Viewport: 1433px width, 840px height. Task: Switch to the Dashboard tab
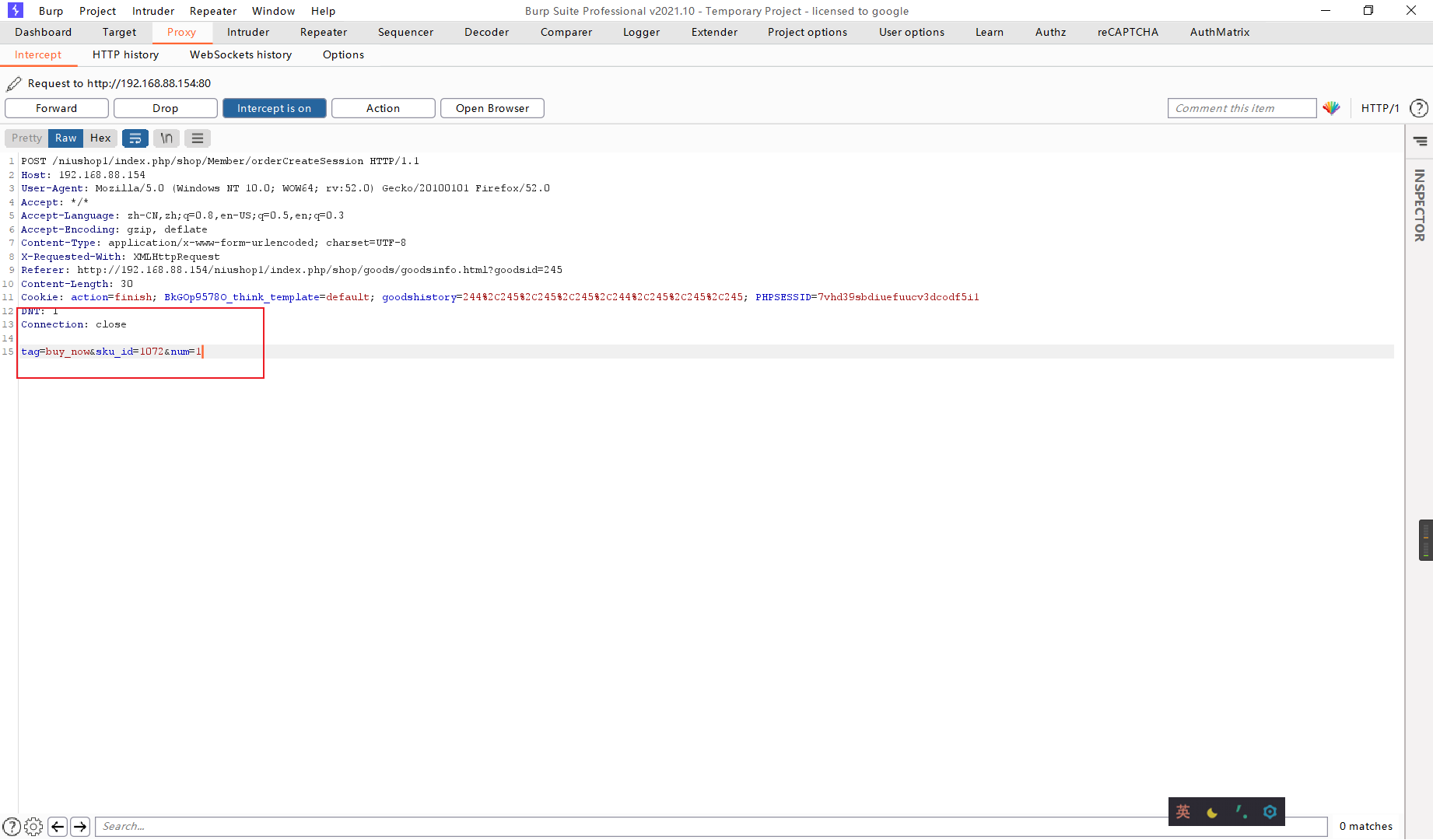click(44, 32)
